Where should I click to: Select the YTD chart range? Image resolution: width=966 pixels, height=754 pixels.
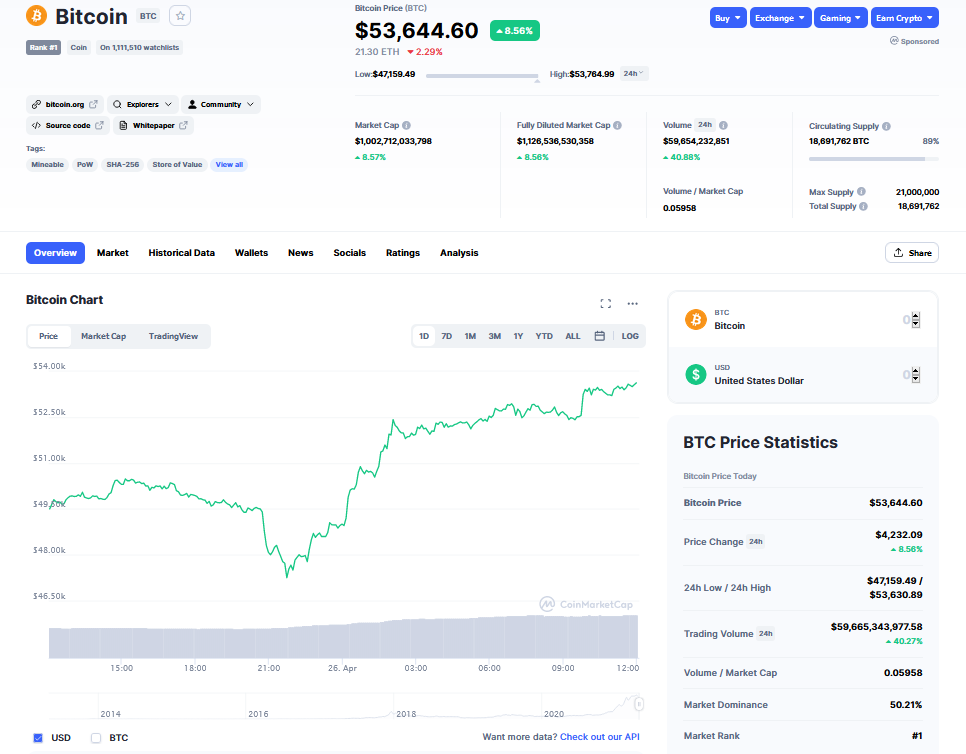[x=544, y=336]
